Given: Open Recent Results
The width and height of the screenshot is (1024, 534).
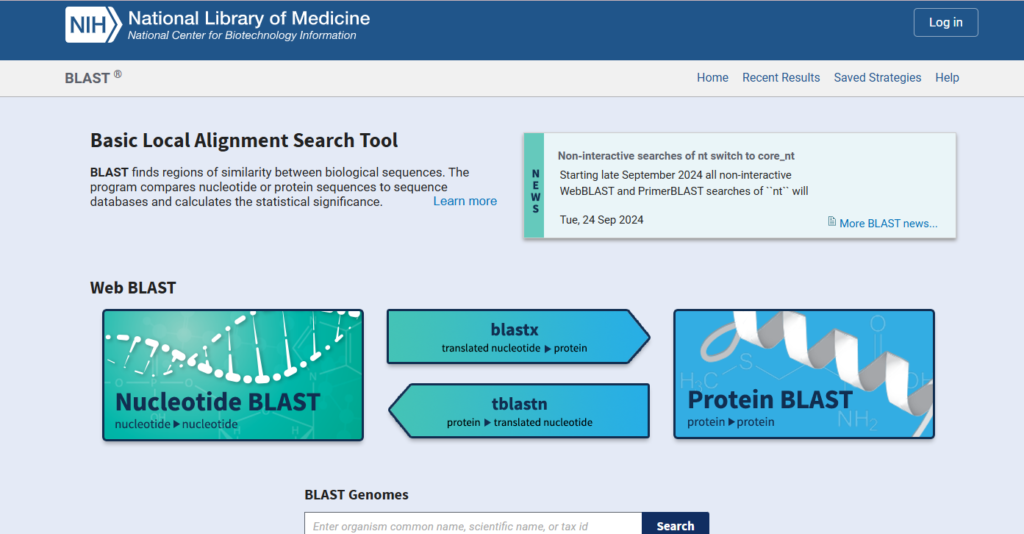Looking at the screenshot, I should 780,78.
